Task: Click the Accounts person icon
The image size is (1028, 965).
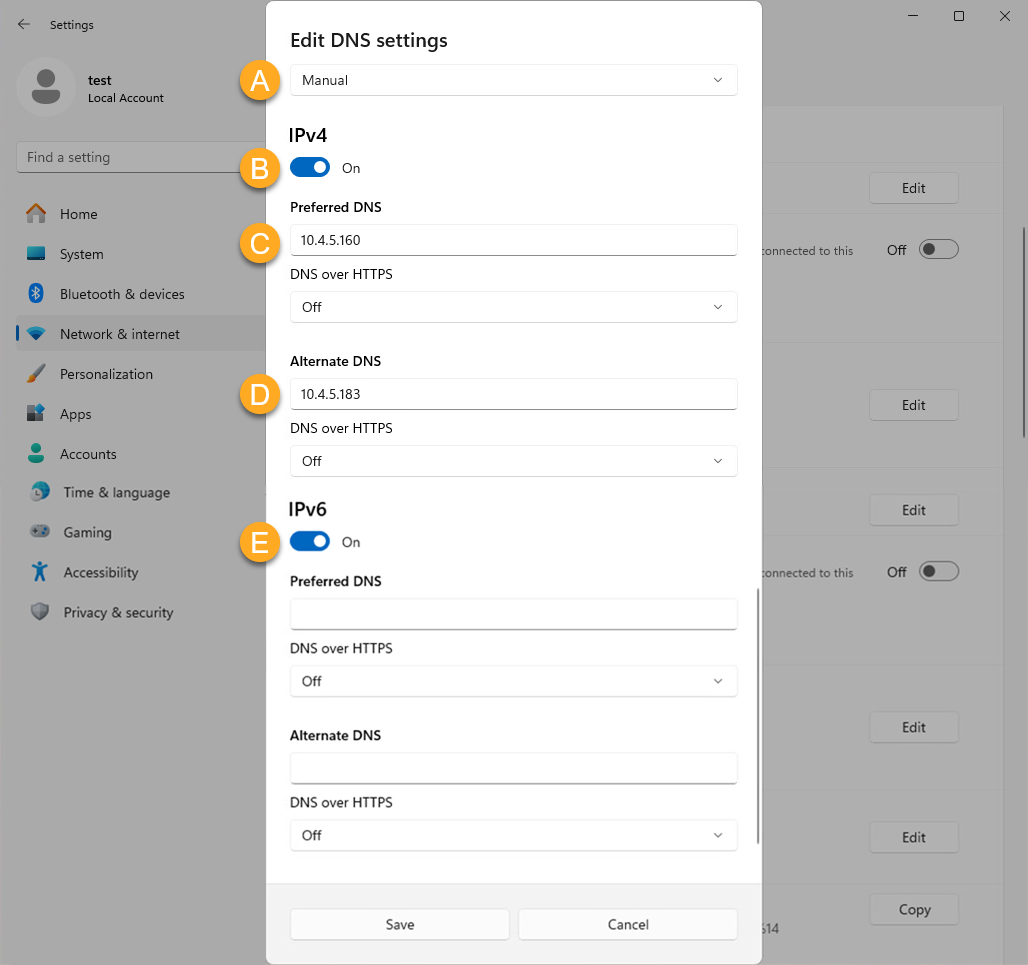Action: click(37, 454)
